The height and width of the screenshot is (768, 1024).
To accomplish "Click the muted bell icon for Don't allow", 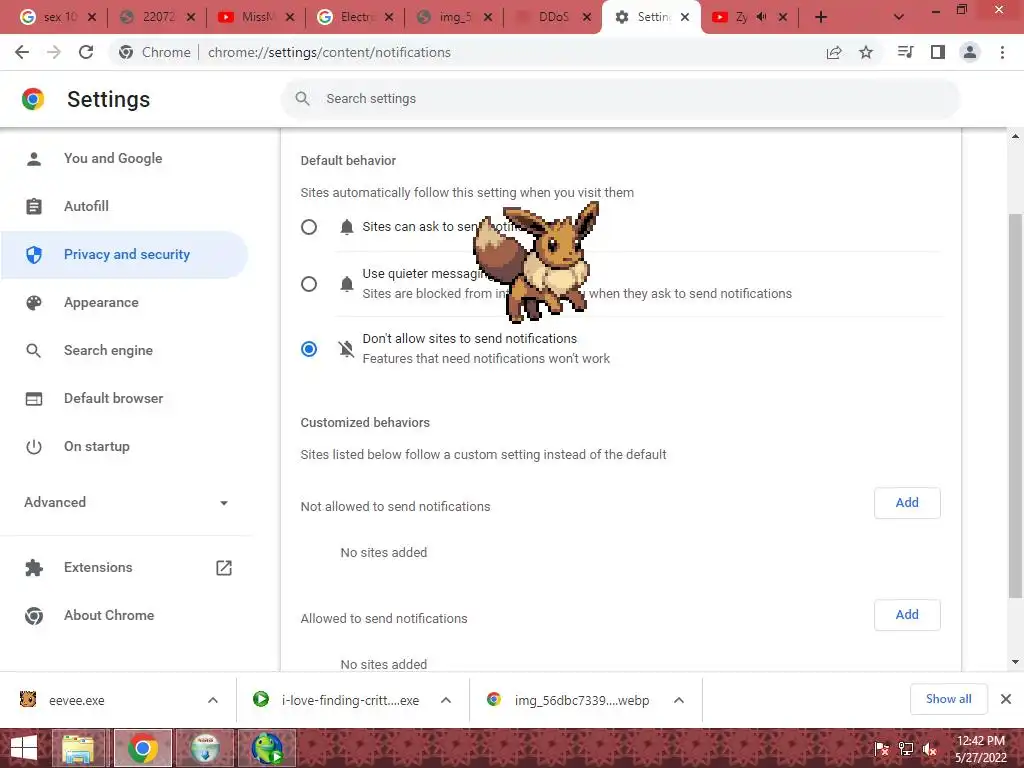I will (346, 349).
